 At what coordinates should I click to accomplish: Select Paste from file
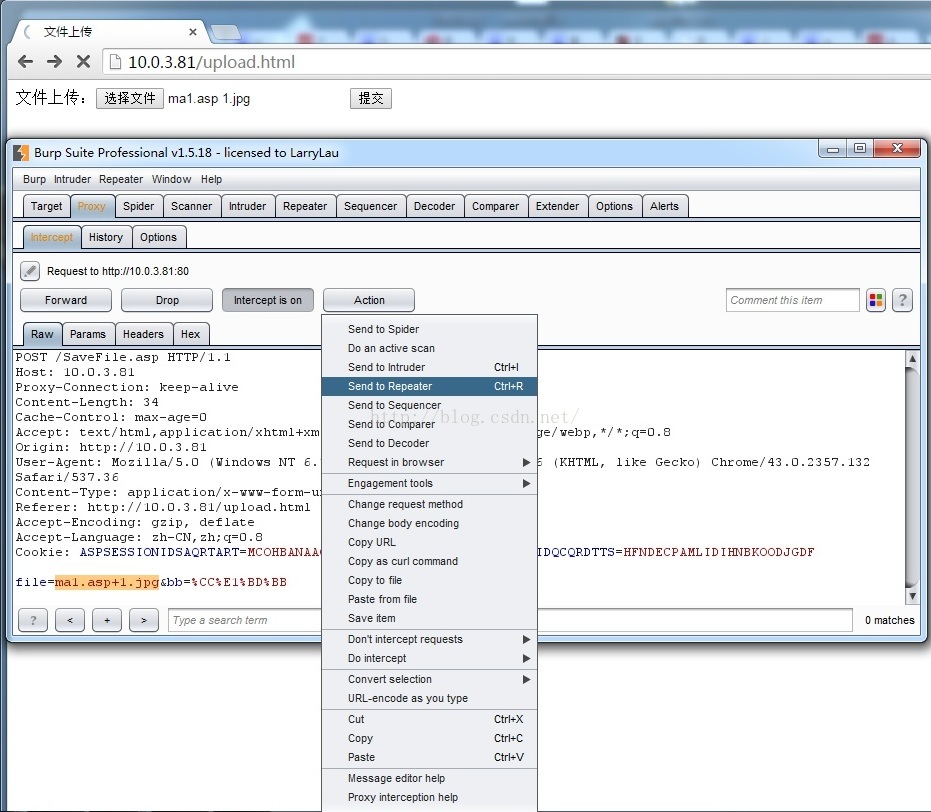coord(429,599)
